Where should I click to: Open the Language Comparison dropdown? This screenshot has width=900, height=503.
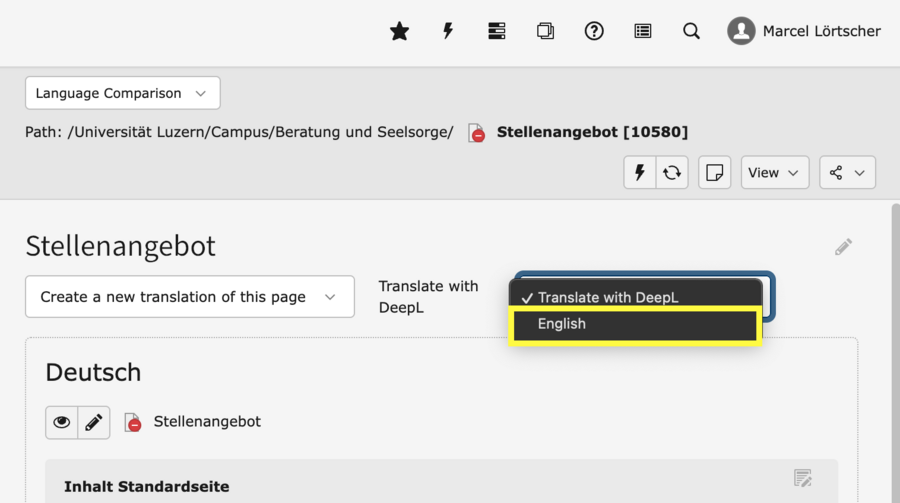(x=122, y=93)
